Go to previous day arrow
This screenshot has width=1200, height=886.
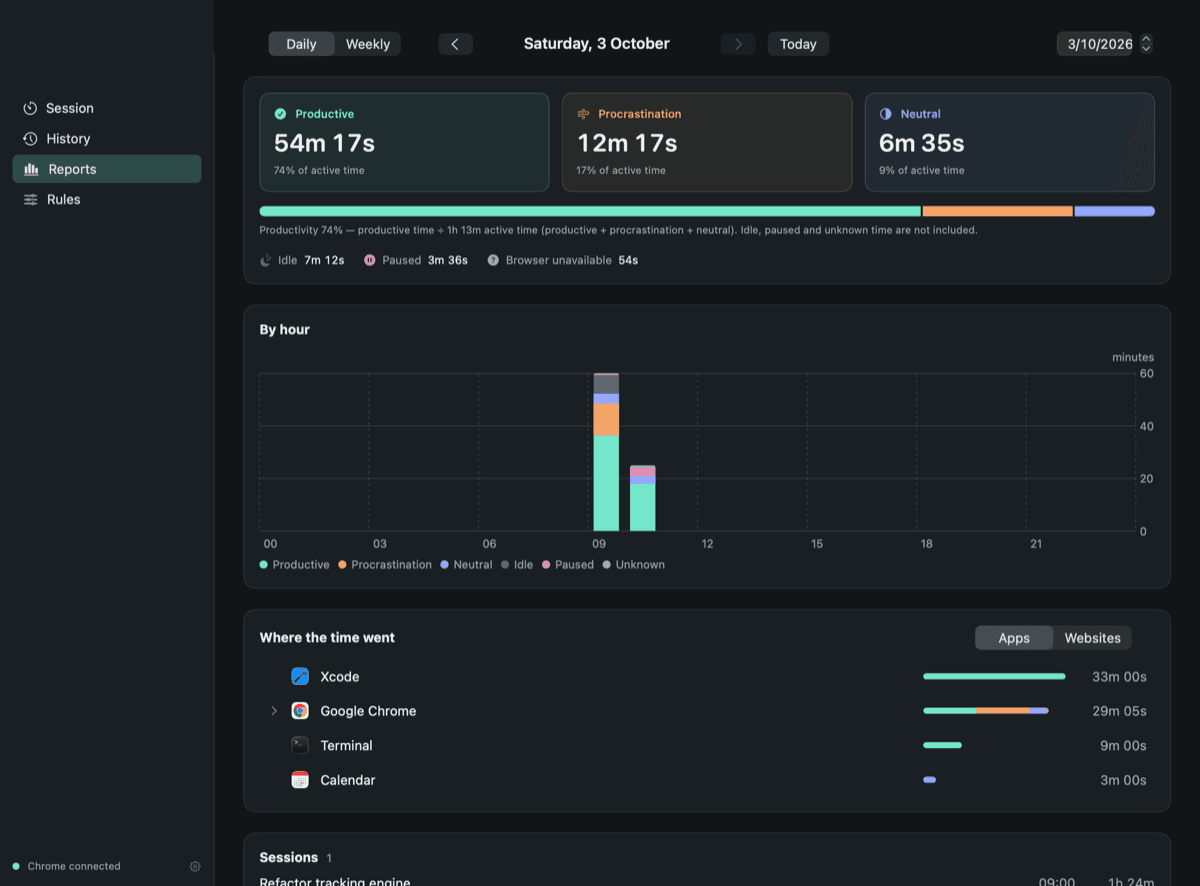[x=455, y=44]
